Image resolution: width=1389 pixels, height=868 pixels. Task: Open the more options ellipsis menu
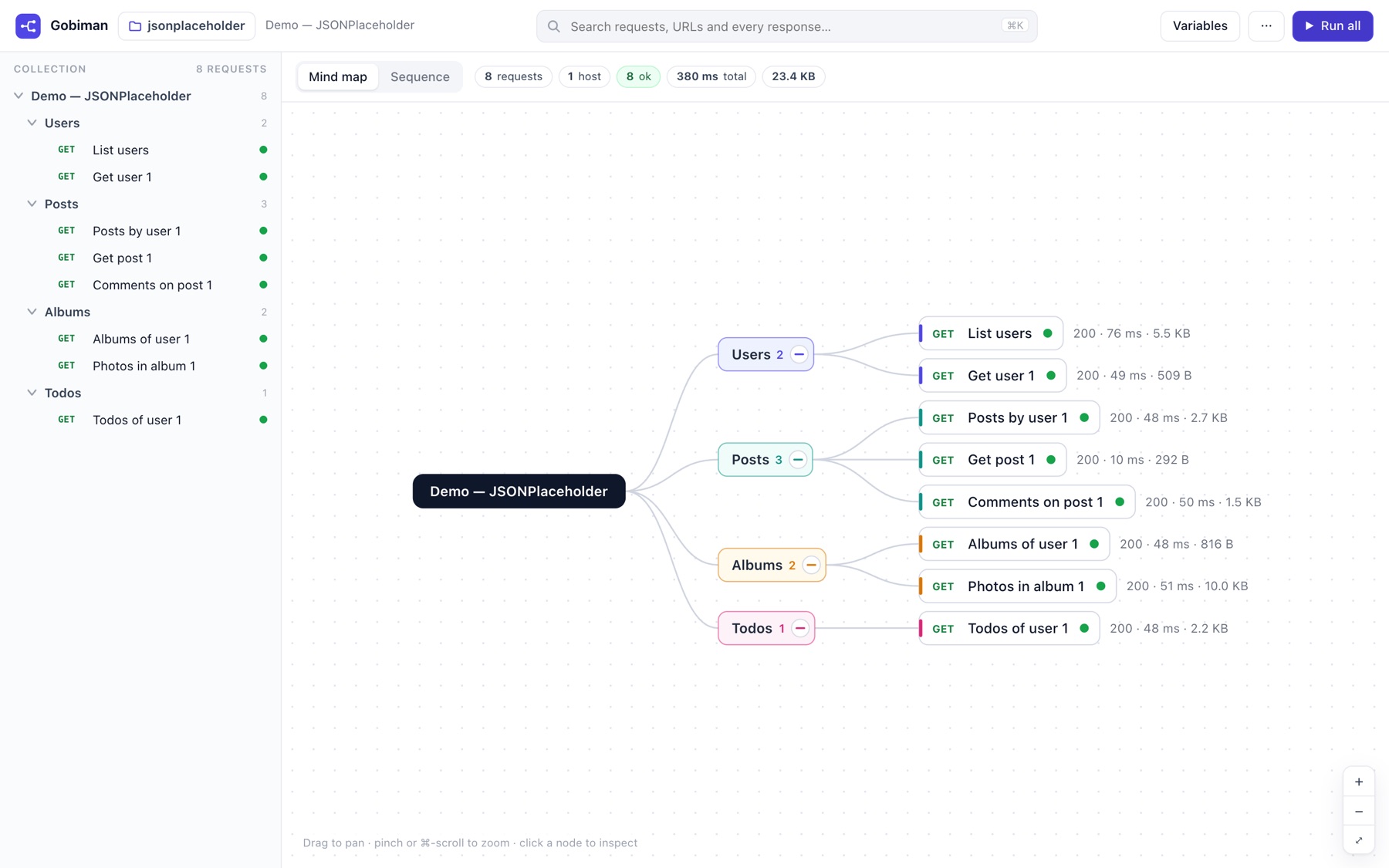point(1266,25)
